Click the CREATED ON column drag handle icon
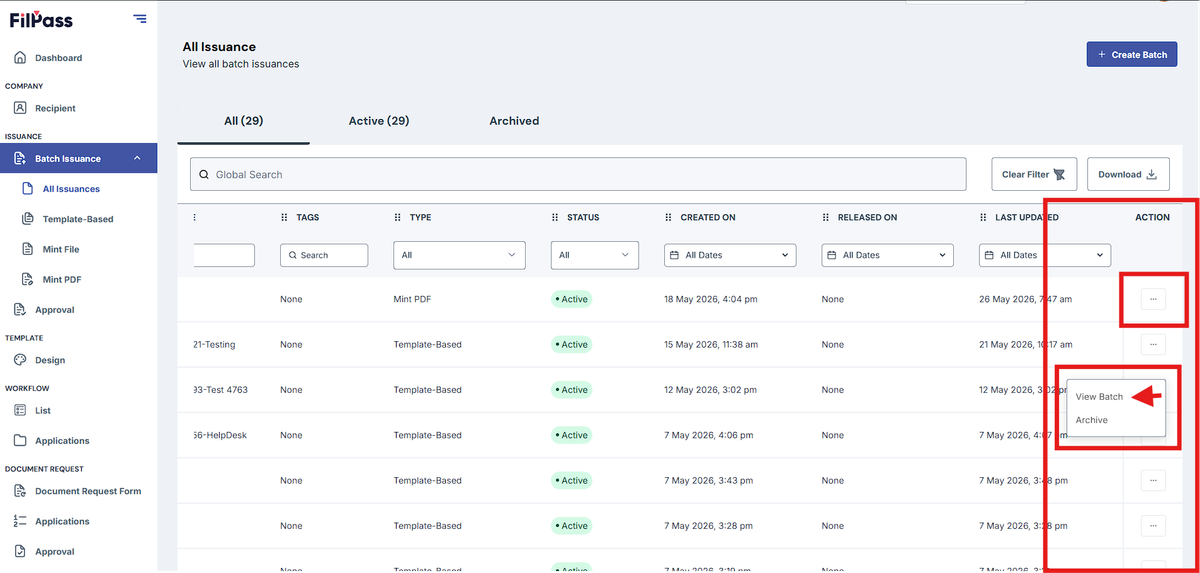Image resolution: width=1200 pixels, height=573 pixels. pyautogui.click(x=669, y=217)
